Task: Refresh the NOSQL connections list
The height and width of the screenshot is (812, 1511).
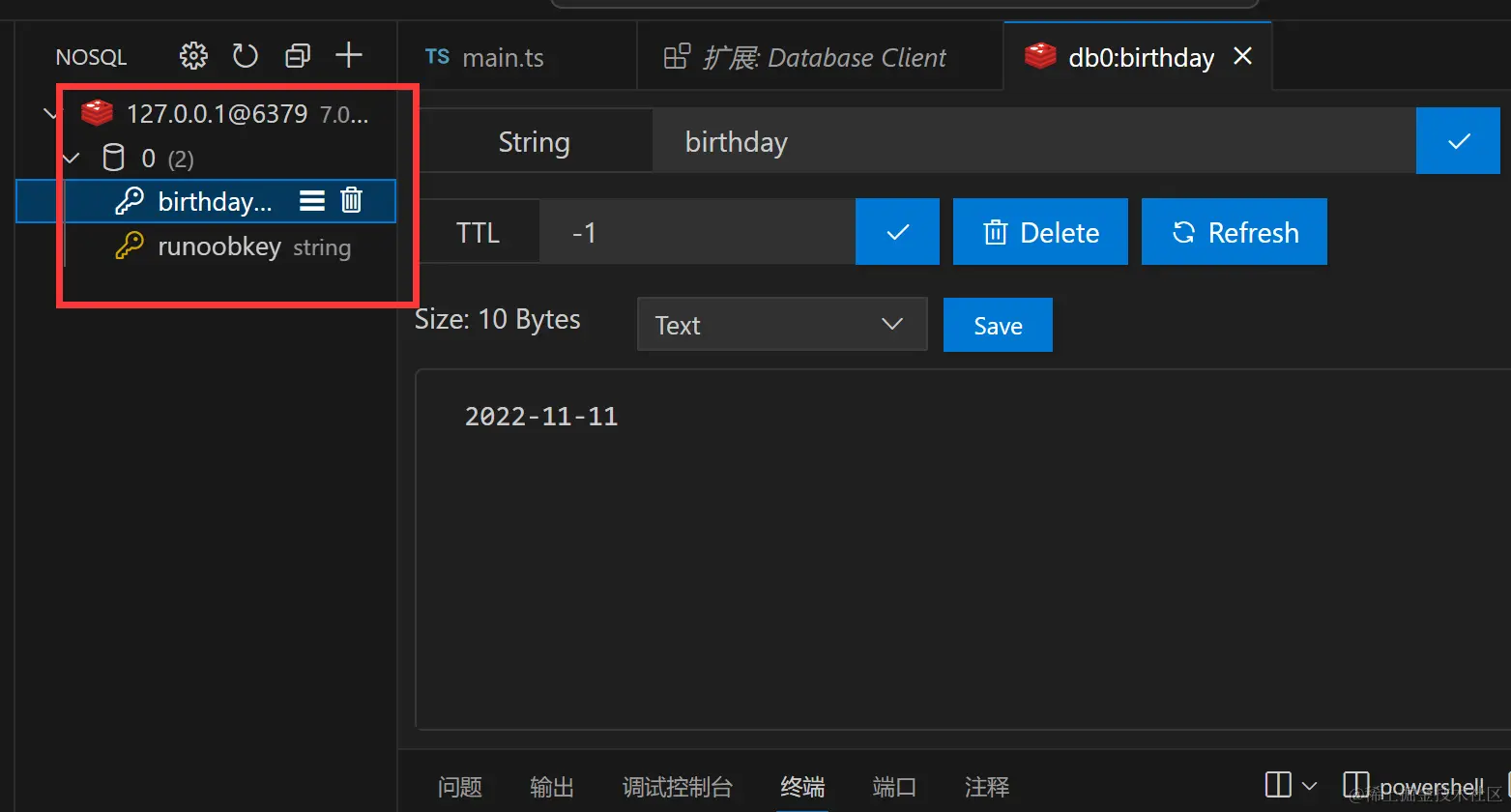Action: pyautogui.click(x=246, y=56)
